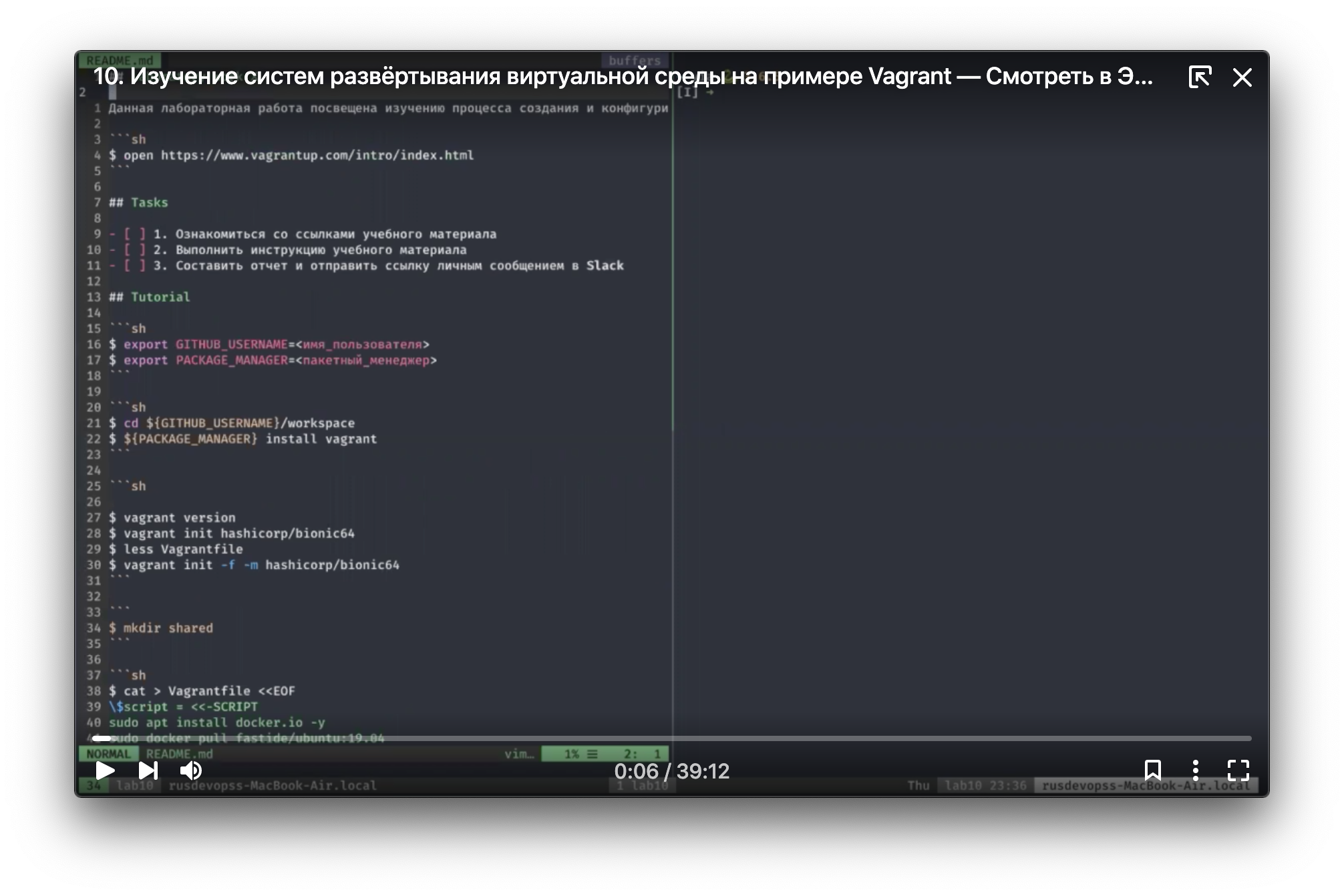Click the '$script = <<-SCRIPT' line
Viewport: 1344px width, 896px height.
point(183,707)
